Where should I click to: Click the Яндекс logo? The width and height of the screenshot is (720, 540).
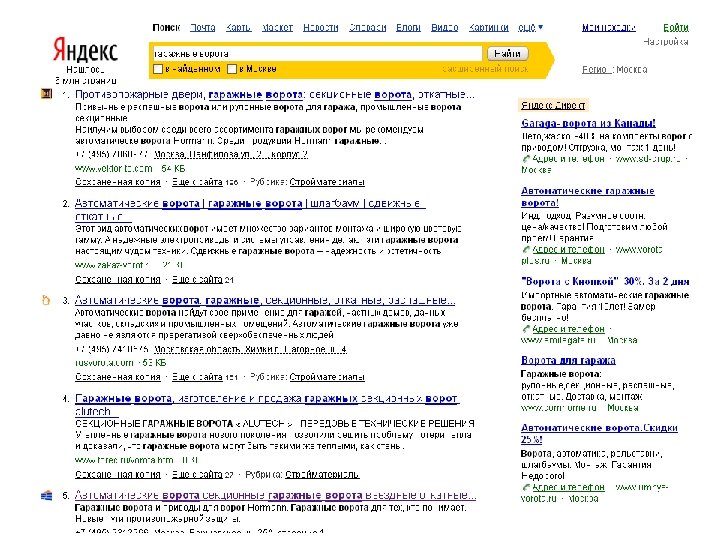pyautogui.click(x=85, y=50)
